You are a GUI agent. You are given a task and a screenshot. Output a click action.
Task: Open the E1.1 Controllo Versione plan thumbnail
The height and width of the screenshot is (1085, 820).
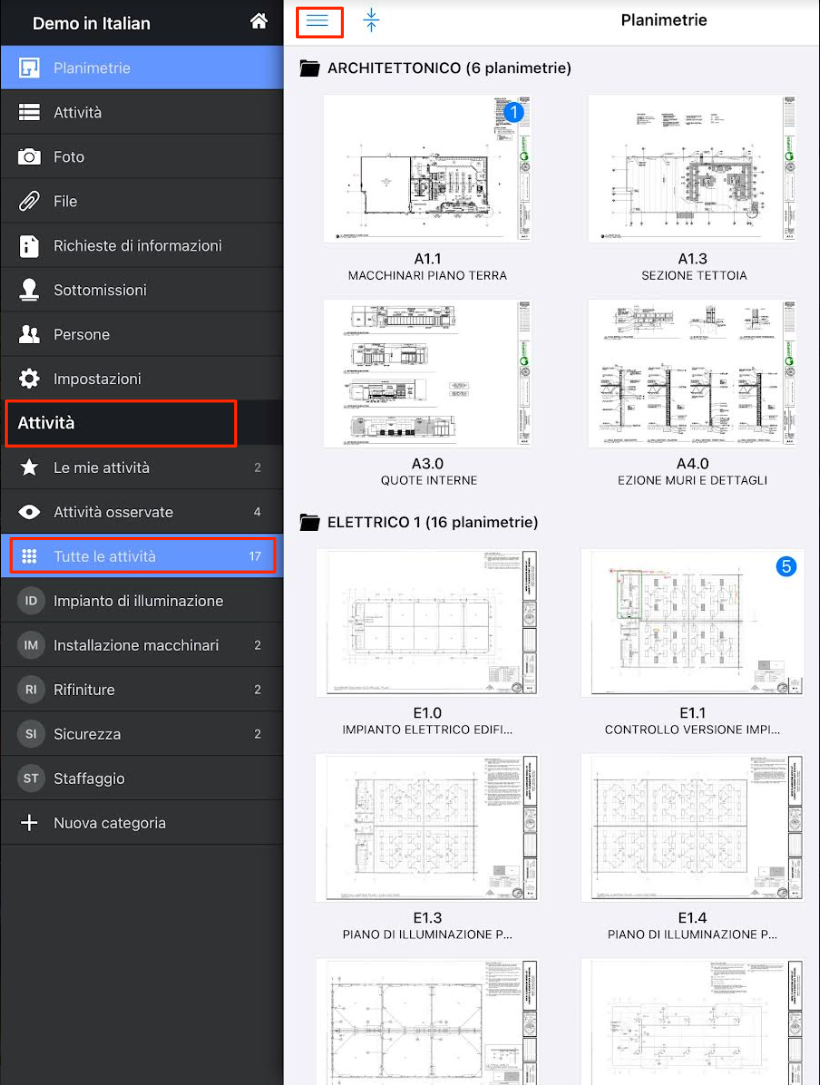click(692, 622)
